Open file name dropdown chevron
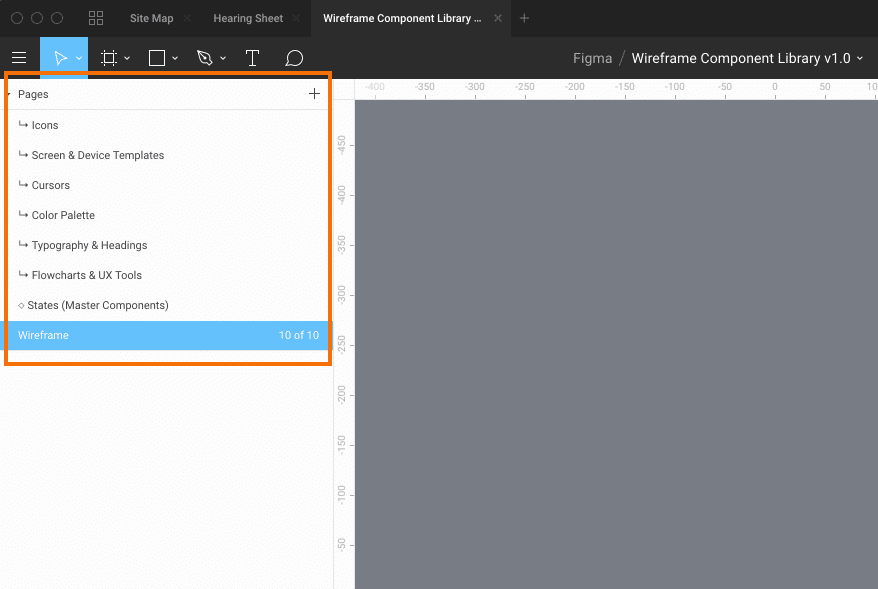878x589 pixels. tap(860, 58)
